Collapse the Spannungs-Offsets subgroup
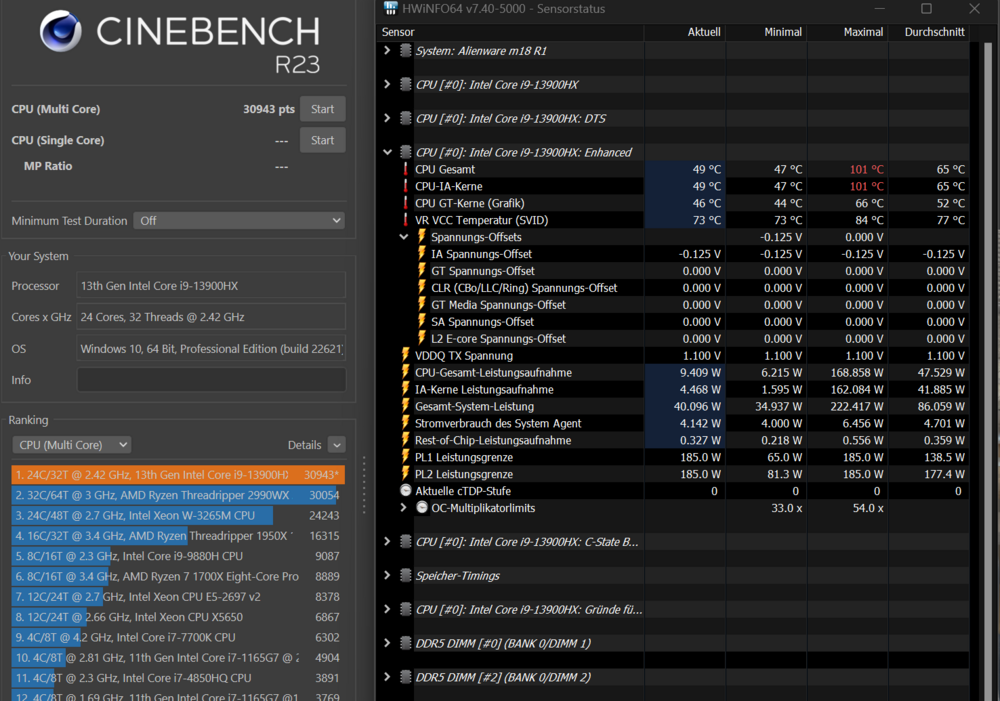This screenshot has width=1000, height=701. pyautogui.click(x=403, y=237)
